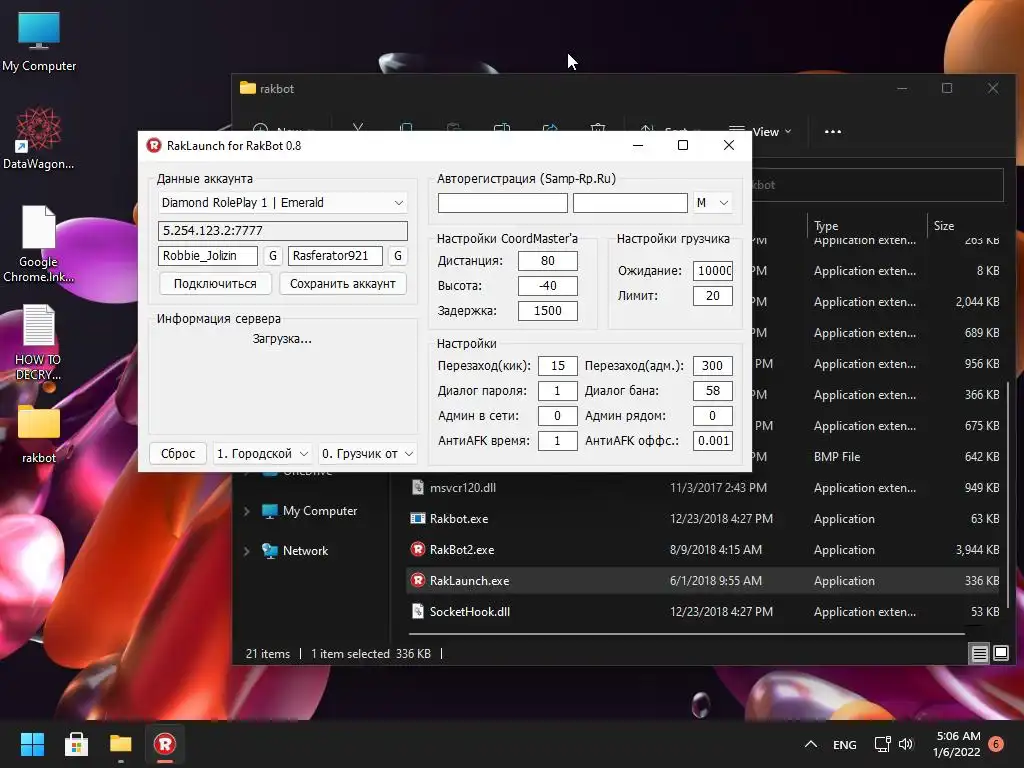Click Админ рядом field
The image size is (1024, 768).
click(x=712, y=415)
